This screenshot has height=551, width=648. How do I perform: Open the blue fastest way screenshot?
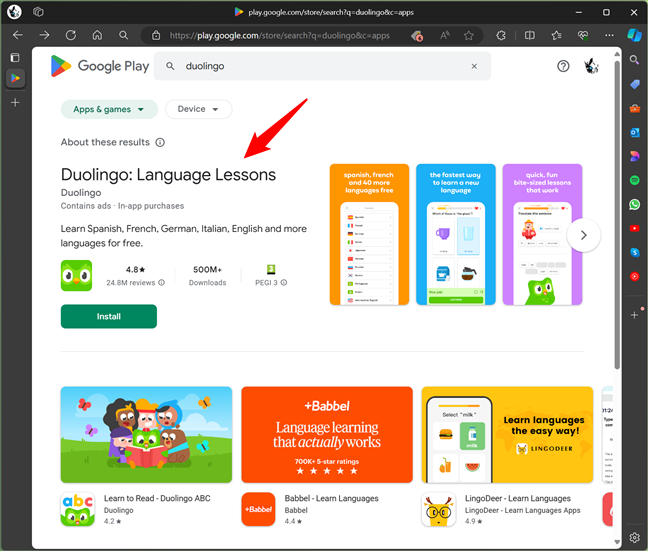pos(455,235)
